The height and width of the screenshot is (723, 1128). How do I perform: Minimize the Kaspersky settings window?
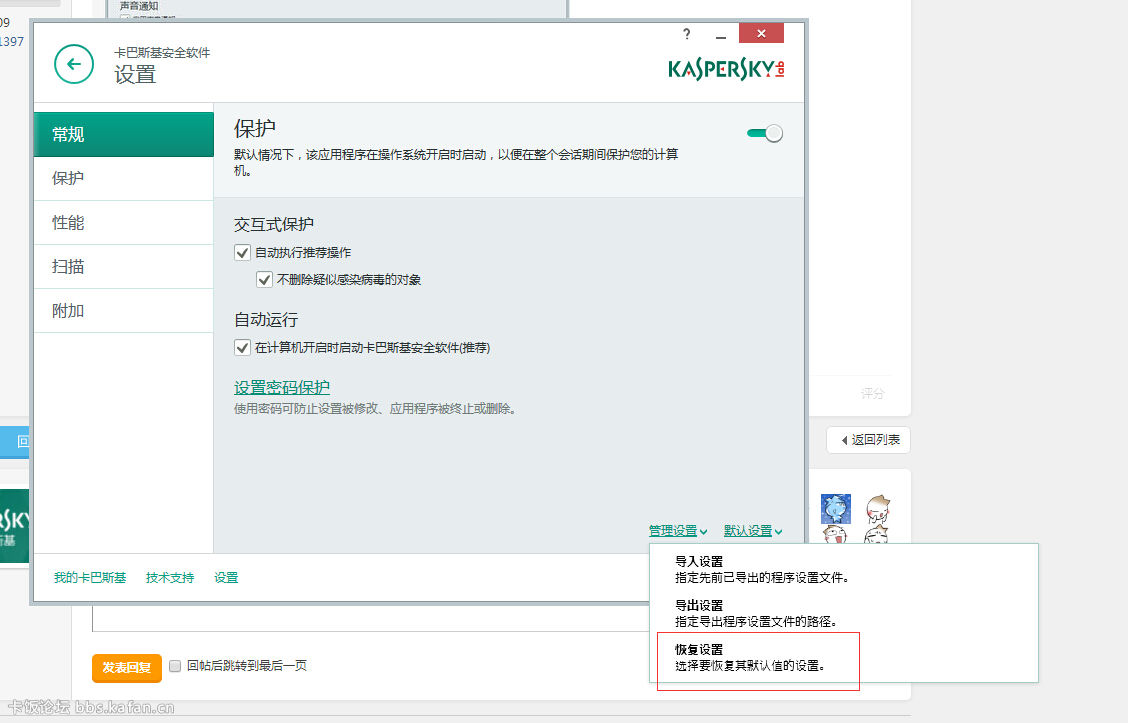pyautogui.click(x=721, y=35)
